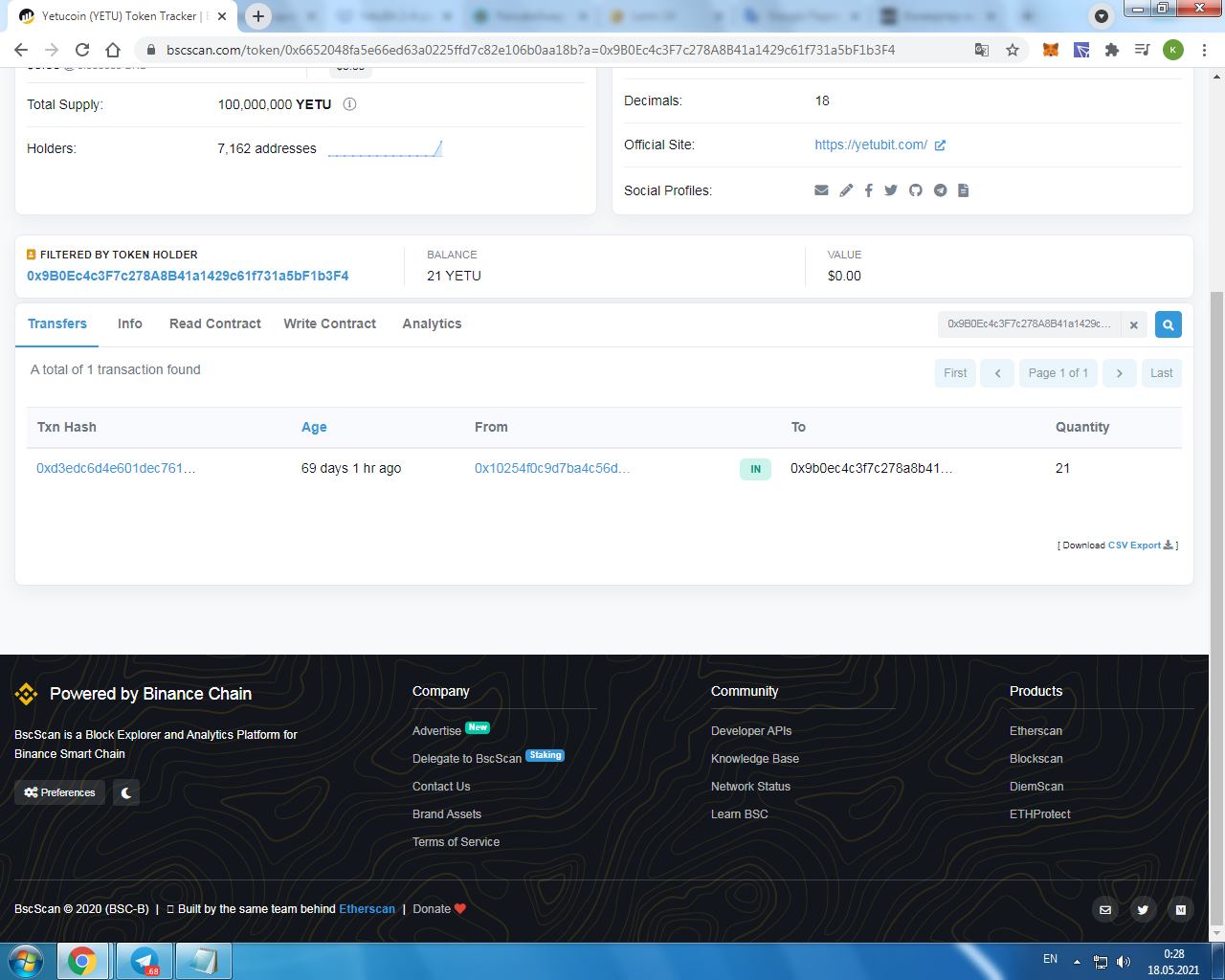Click the blue search button in token filter
This screenshot has width=1225, height=980.
coord(1169,324)
